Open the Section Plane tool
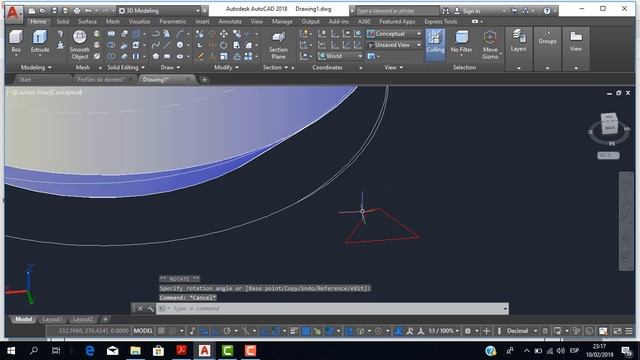640x360 pixels. [278, 46]
